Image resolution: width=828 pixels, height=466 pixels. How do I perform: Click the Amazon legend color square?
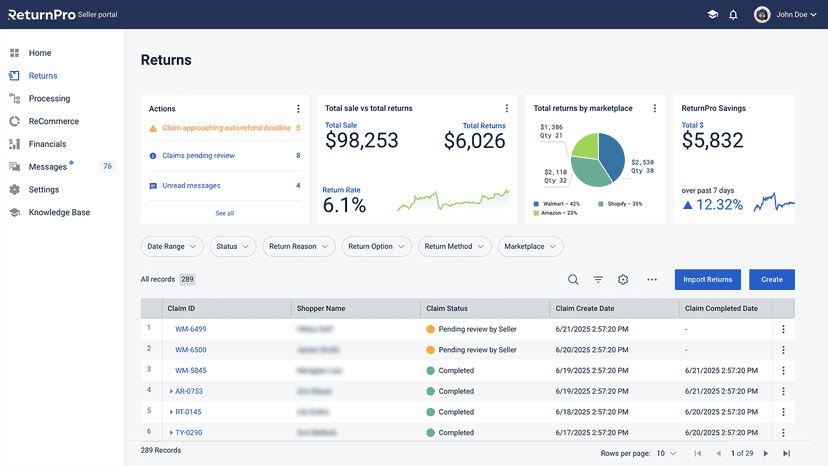pyautogui.click(x=536, y=213)
